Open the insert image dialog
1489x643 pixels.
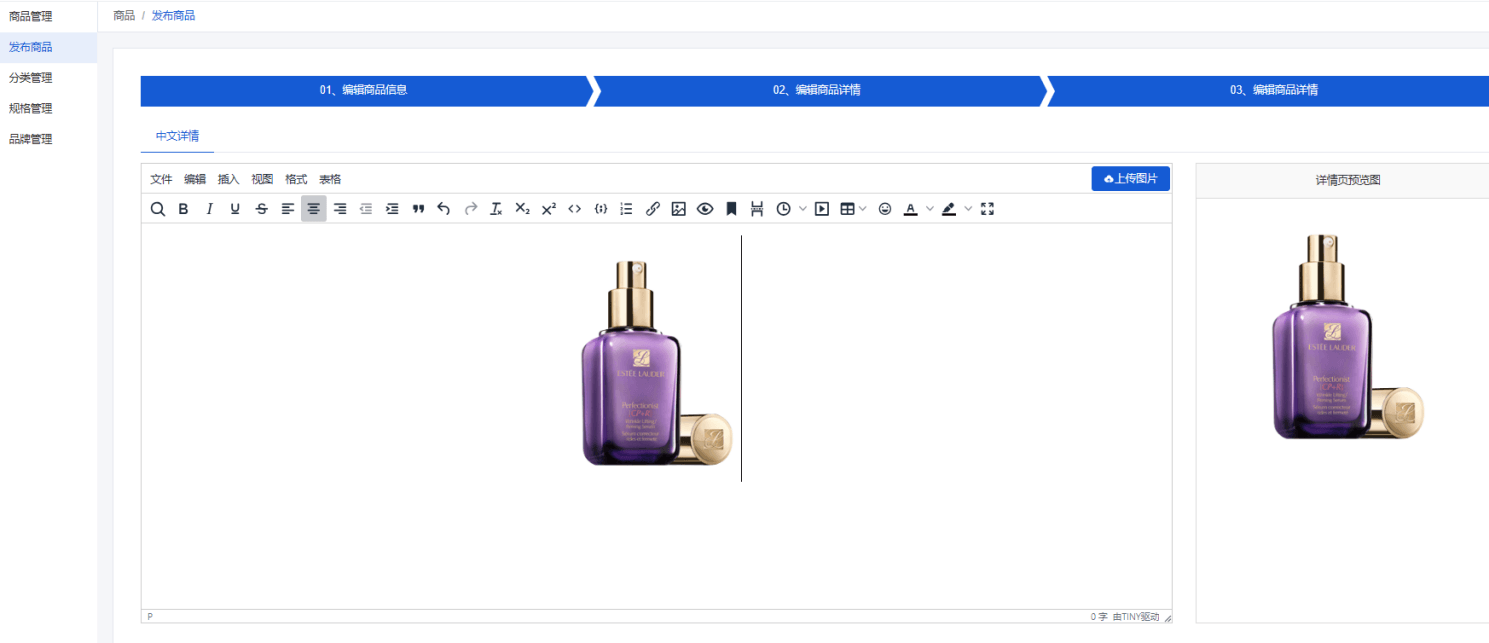click(679, 209)
